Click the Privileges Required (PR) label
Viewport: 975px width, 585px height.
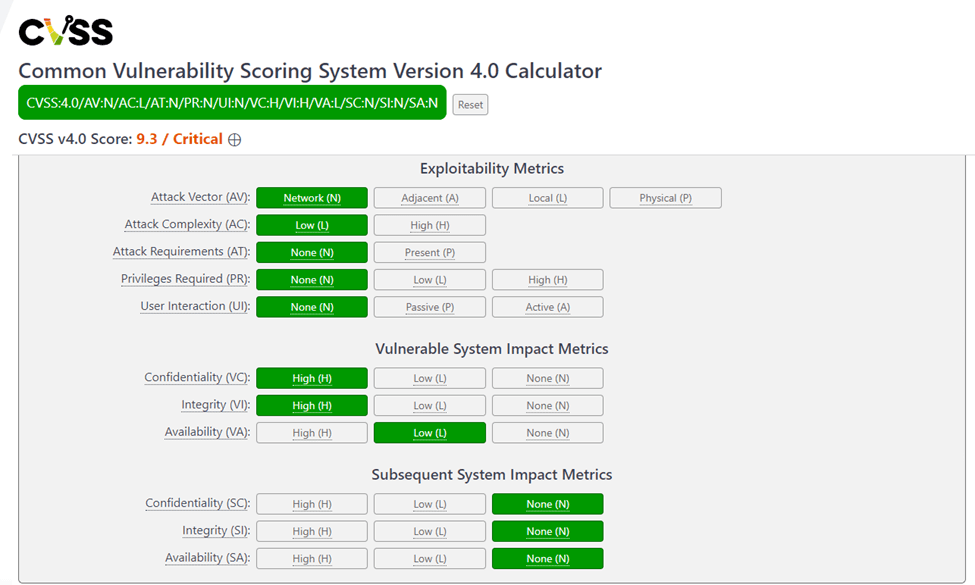(x=185, y=279)
